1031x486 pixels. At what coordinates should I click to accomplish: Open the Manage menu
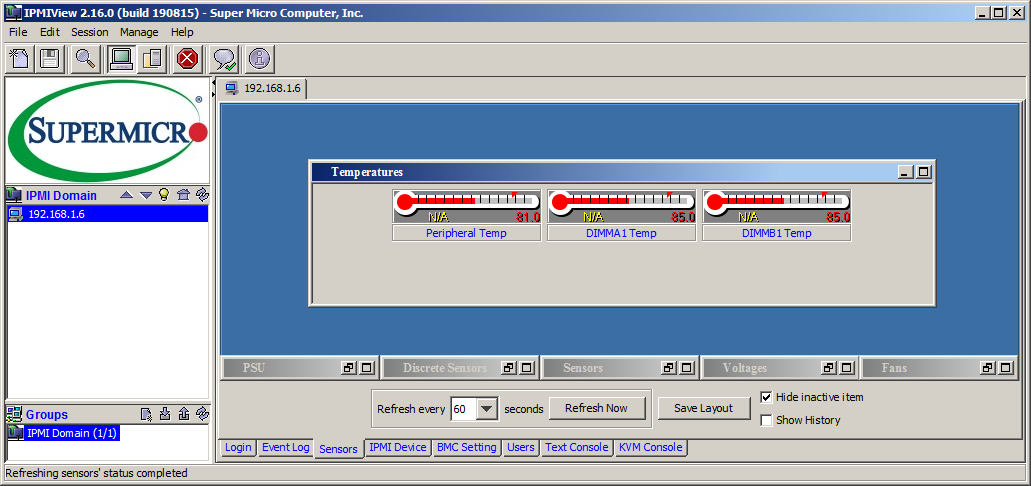[x=139, y=32]
